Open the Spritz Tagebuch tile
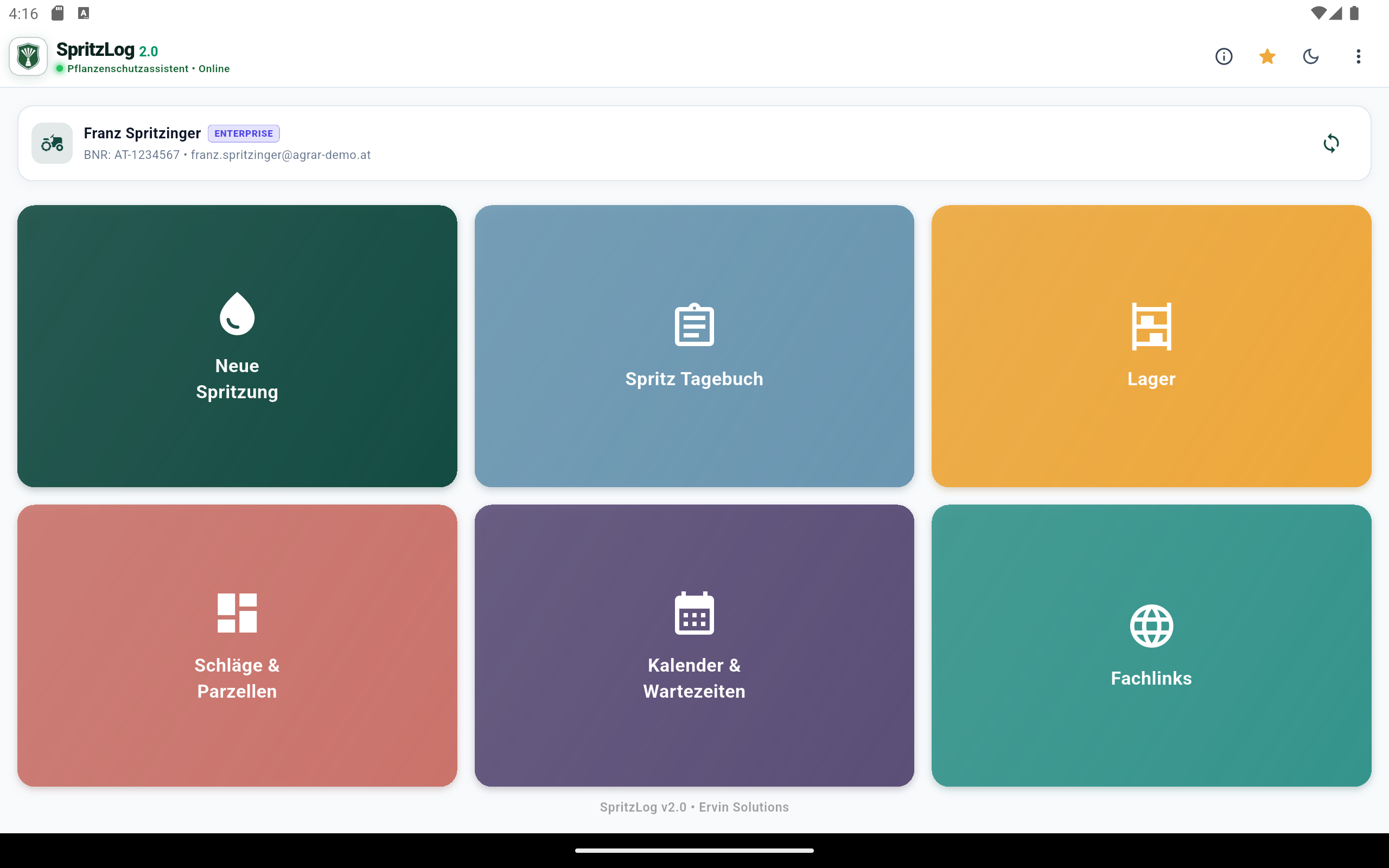The height and width of the screenshot is (868, 1389). [694, 346]
